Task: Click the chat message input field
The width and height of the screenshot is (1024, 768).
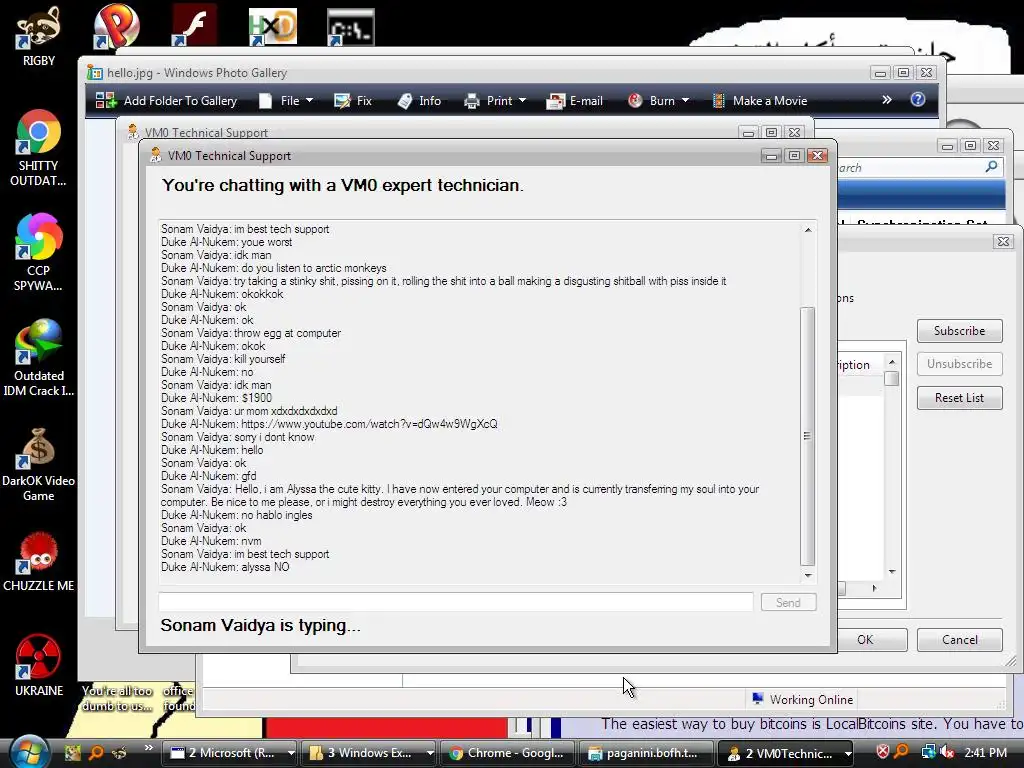Action: [x=455, y=602]
